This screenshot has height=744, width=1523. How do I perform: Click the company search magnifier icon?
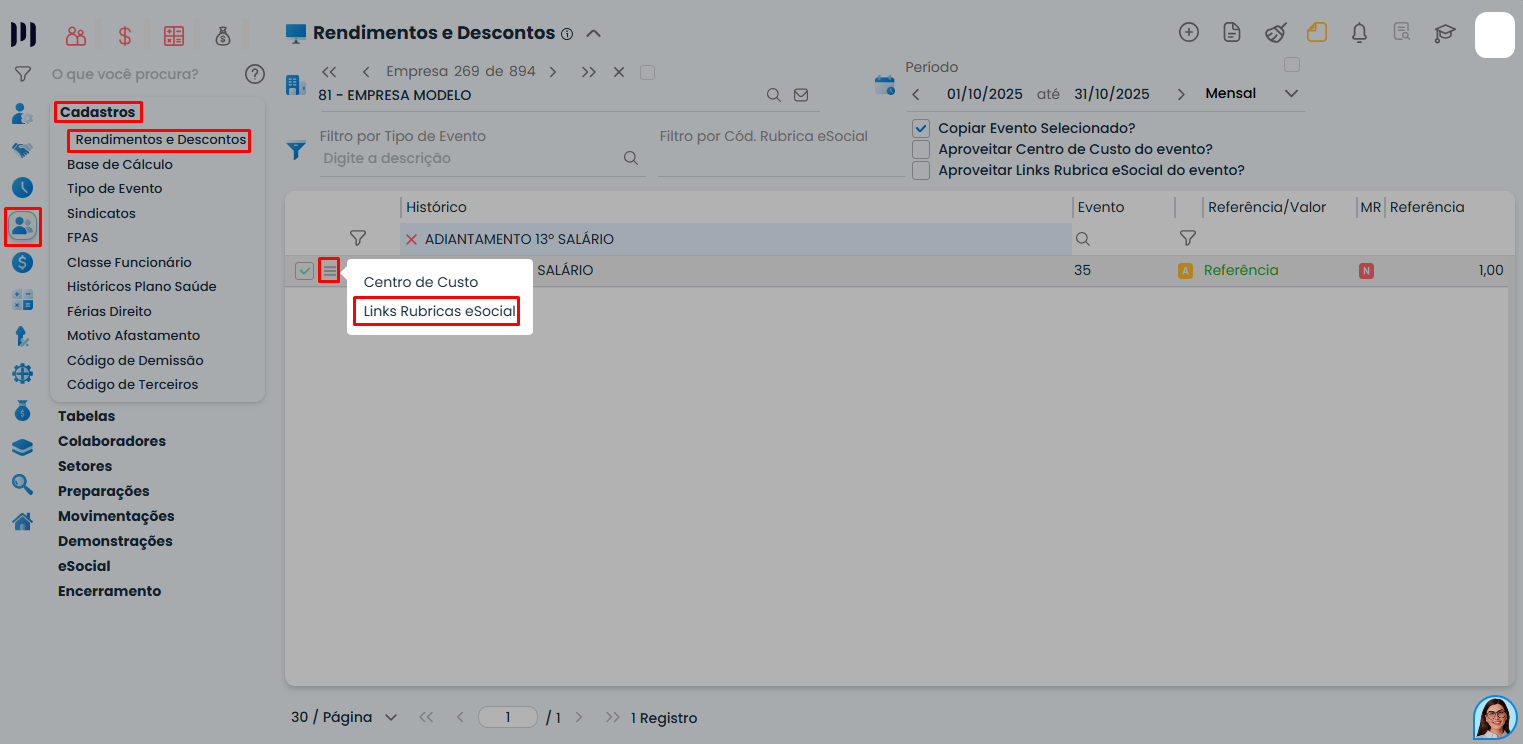point(773,95)
